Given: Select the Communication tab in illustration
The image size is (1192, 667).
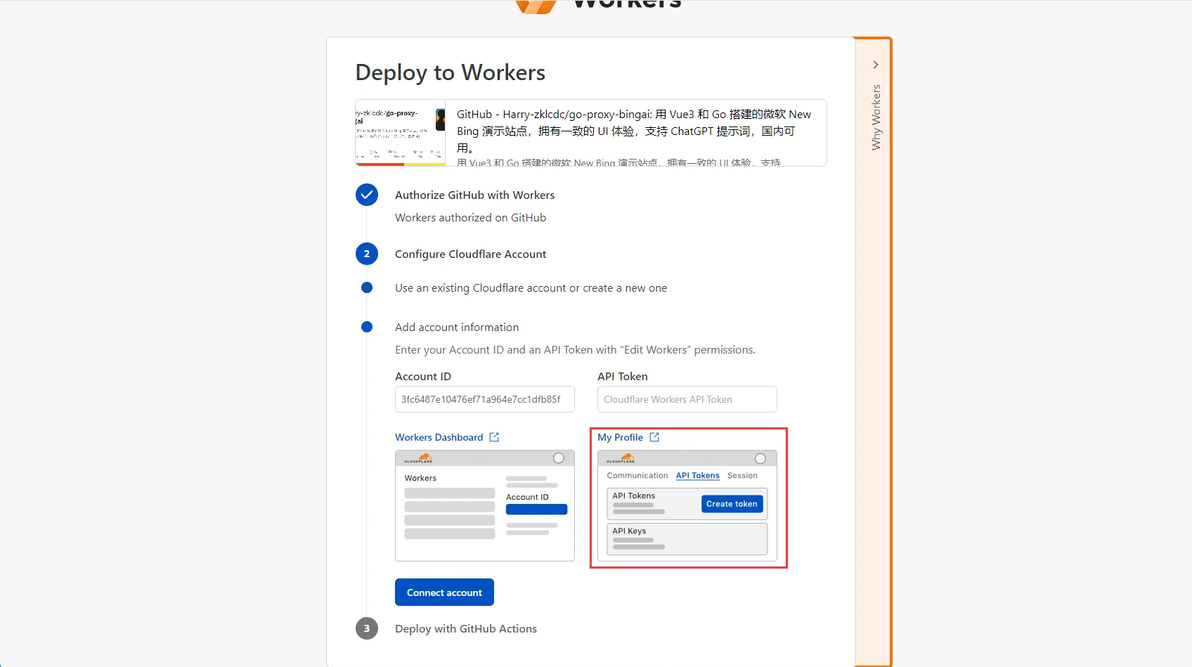Looking at the screenshot, I should (637, 475).
